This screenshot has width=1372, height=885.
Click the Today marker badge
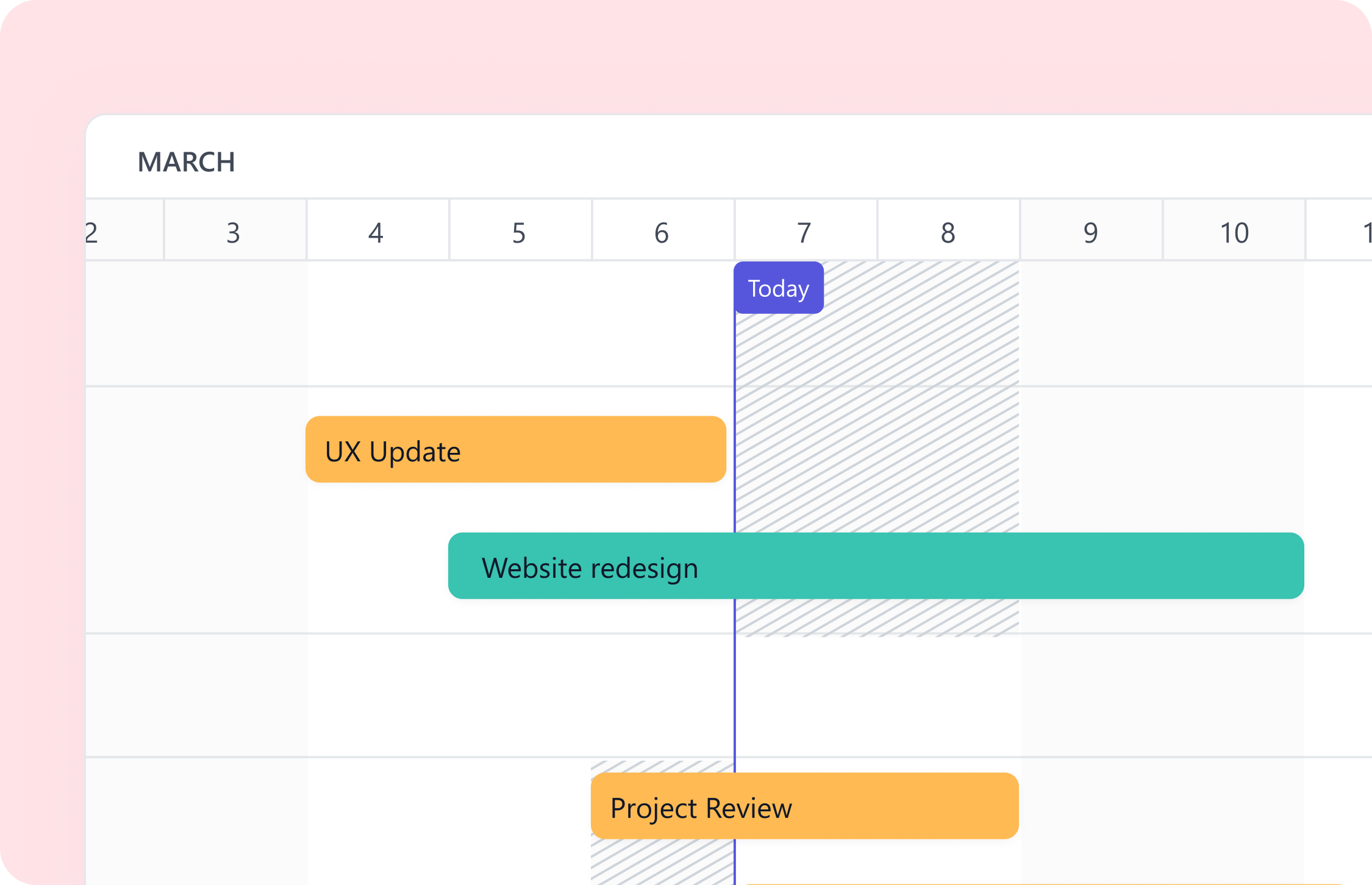coord(778,288)
